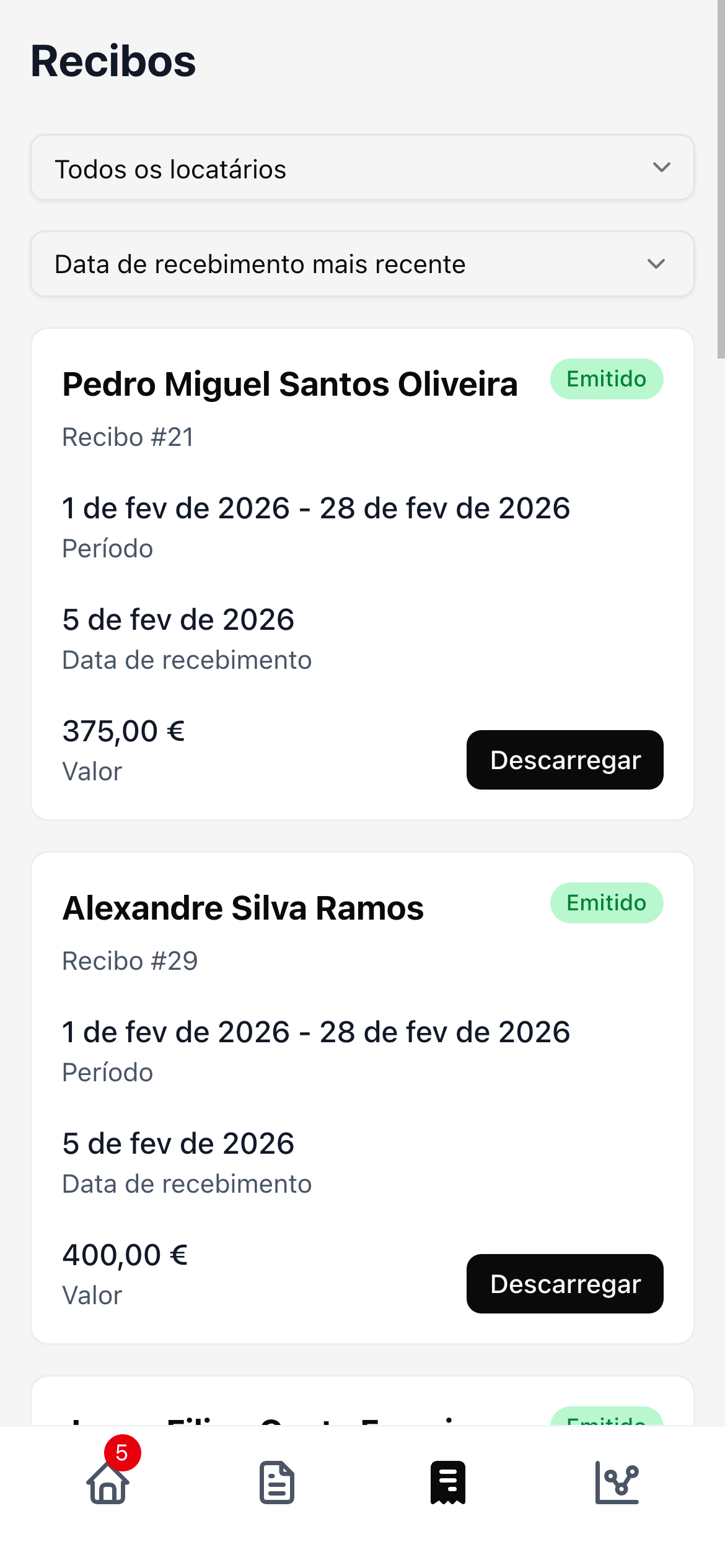This screenshot has height=1568, width=725.
Task: Click the chevron arrow beside Todos os locatários
Action: [661, 168]
